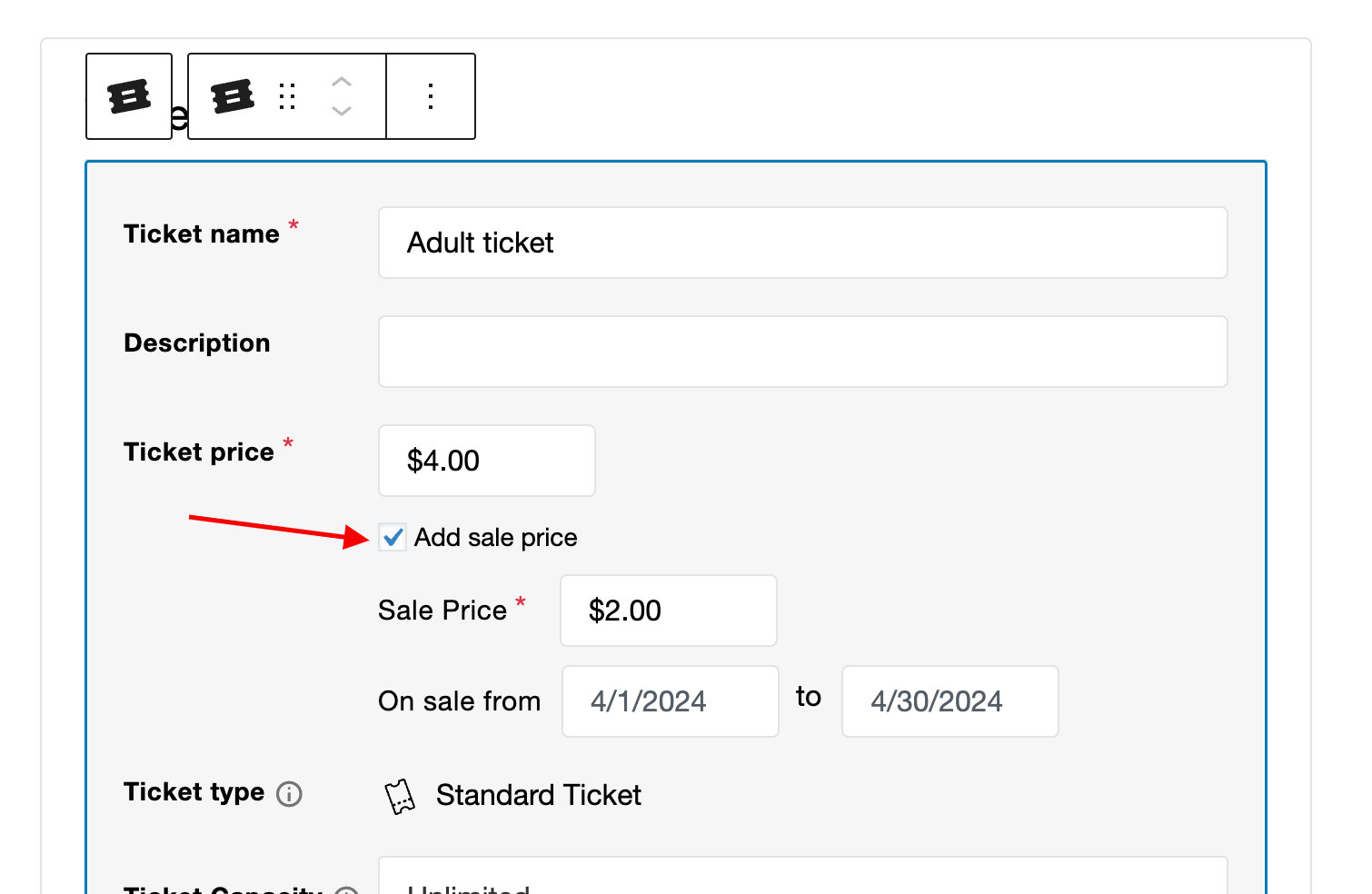The width and height of the screenshot is (1372, 894).
Task: Click the Standard Ticket outline icon
Action: pos(400,794)
